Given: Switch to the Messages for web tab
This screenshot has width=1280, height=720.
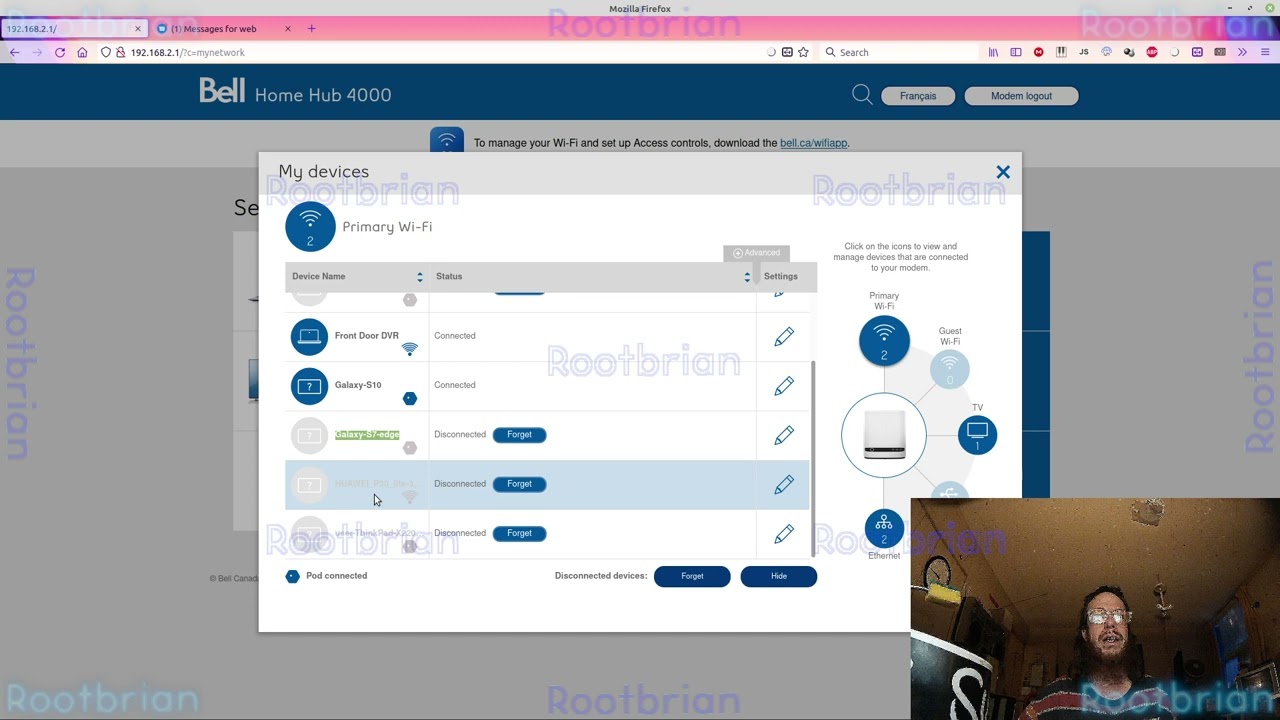Looking at the screenshot, I should click(x=224, y=28).
